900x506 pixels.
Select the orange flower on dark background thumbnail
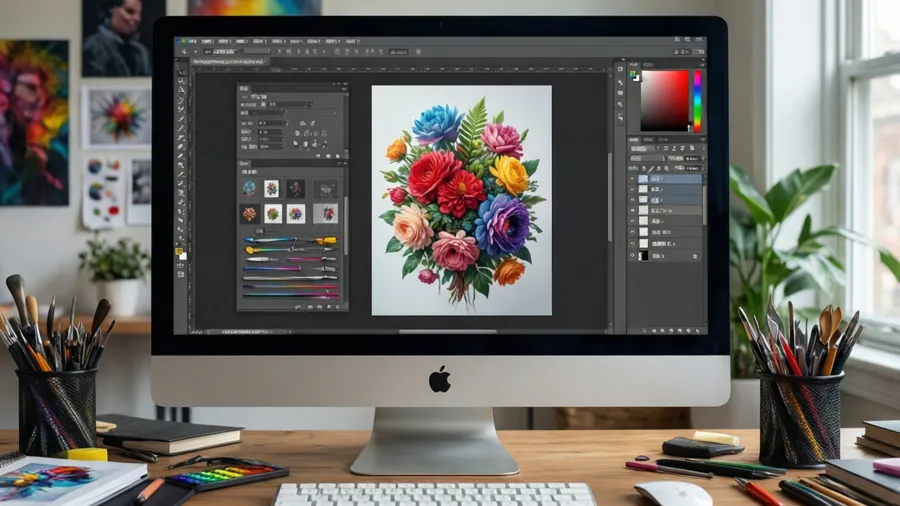[249, 214]
